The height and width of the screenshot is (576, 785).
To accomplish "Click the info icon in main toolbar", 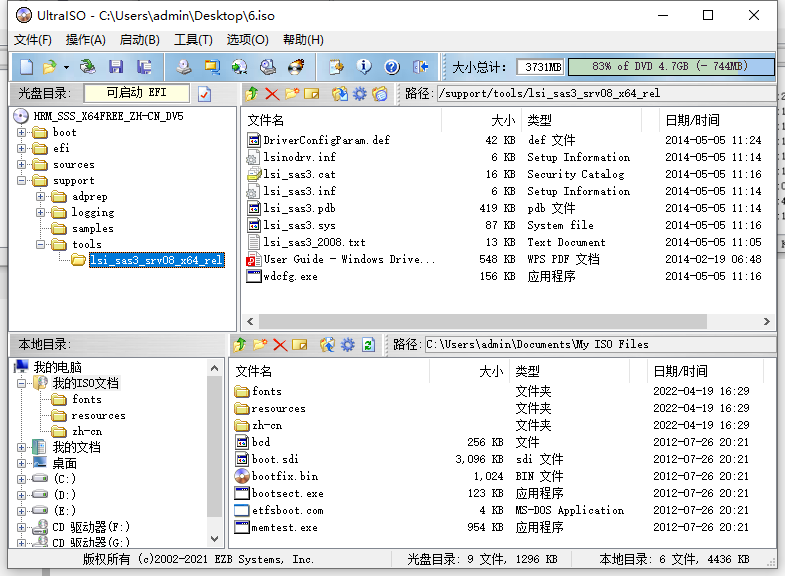I will pos(364,67).
